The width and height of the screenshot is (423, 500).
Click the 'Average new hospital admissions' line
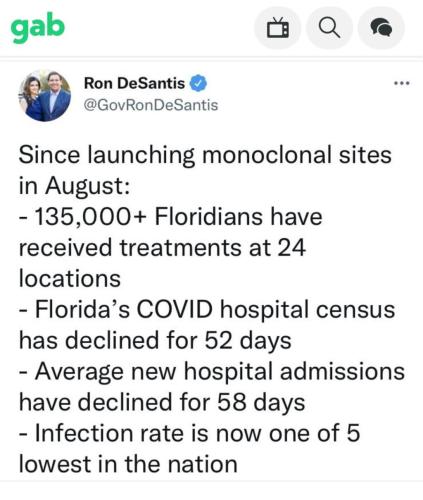click(212, 372)
